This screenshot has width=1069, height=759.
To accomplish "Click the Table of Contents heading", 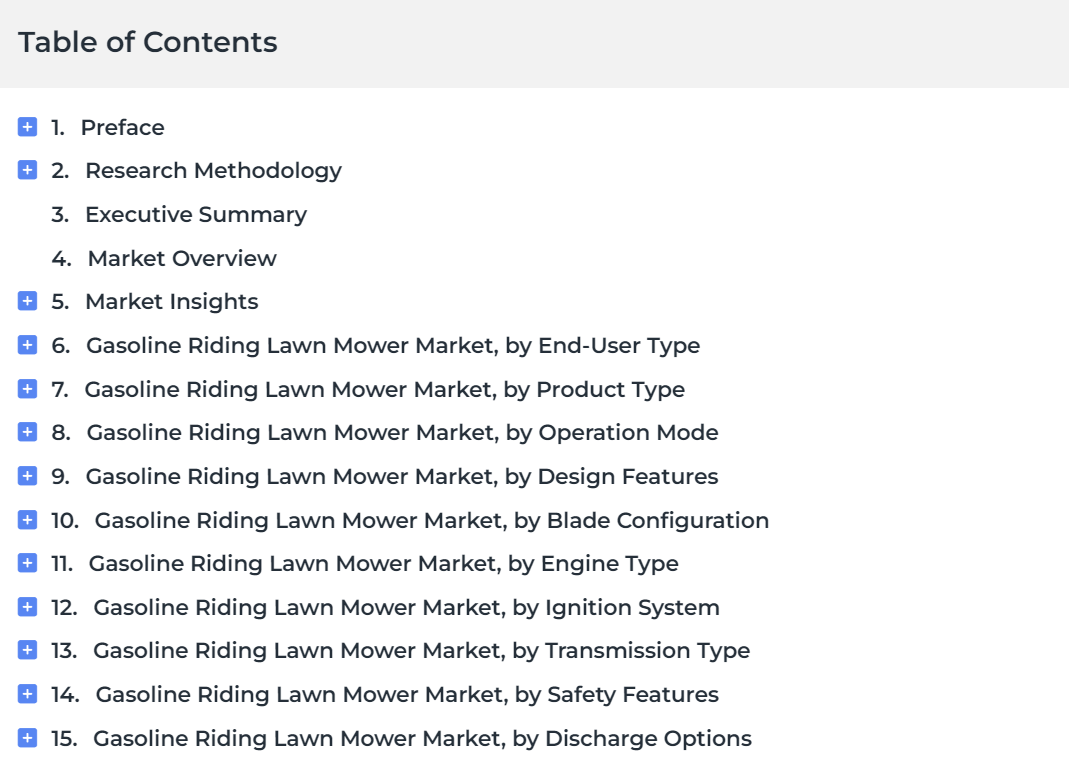I will [147, 42].
